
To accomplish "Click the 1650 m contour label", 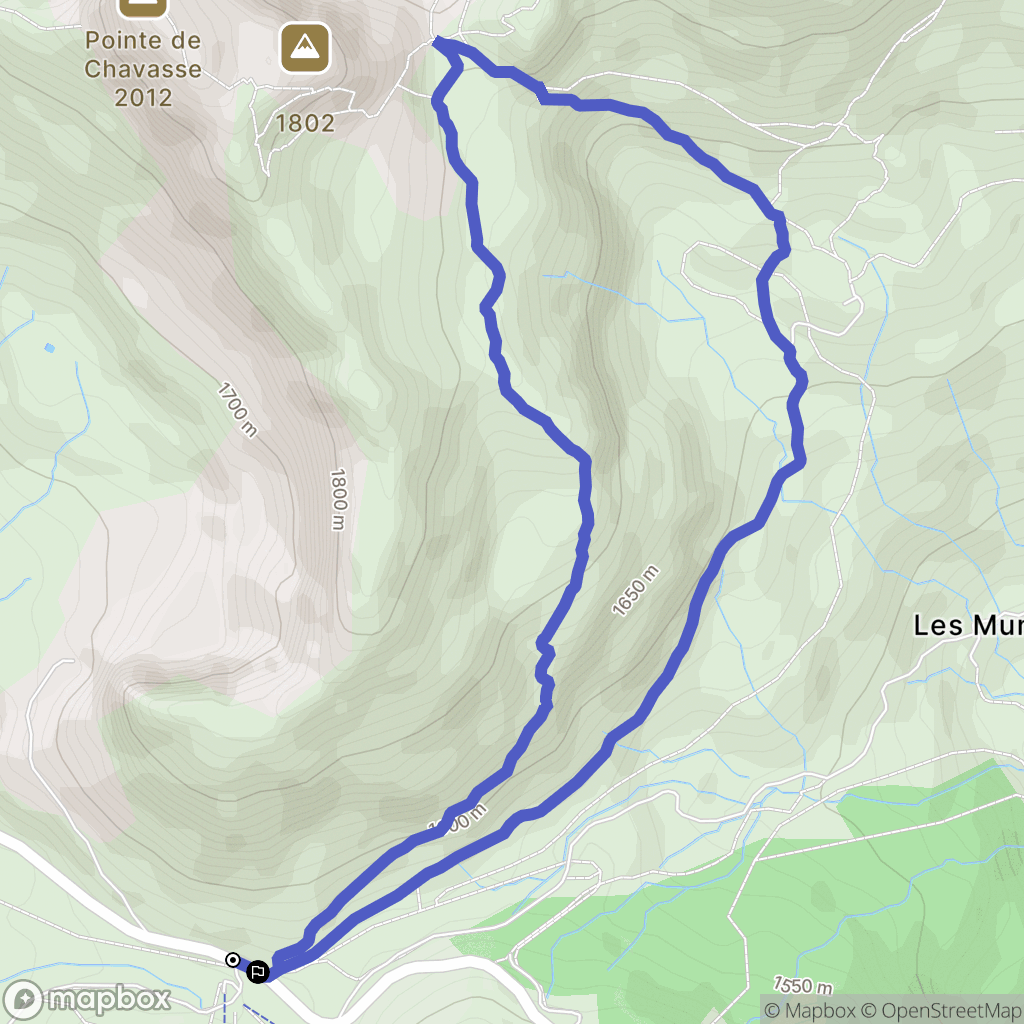I will [x=635, y=591].
